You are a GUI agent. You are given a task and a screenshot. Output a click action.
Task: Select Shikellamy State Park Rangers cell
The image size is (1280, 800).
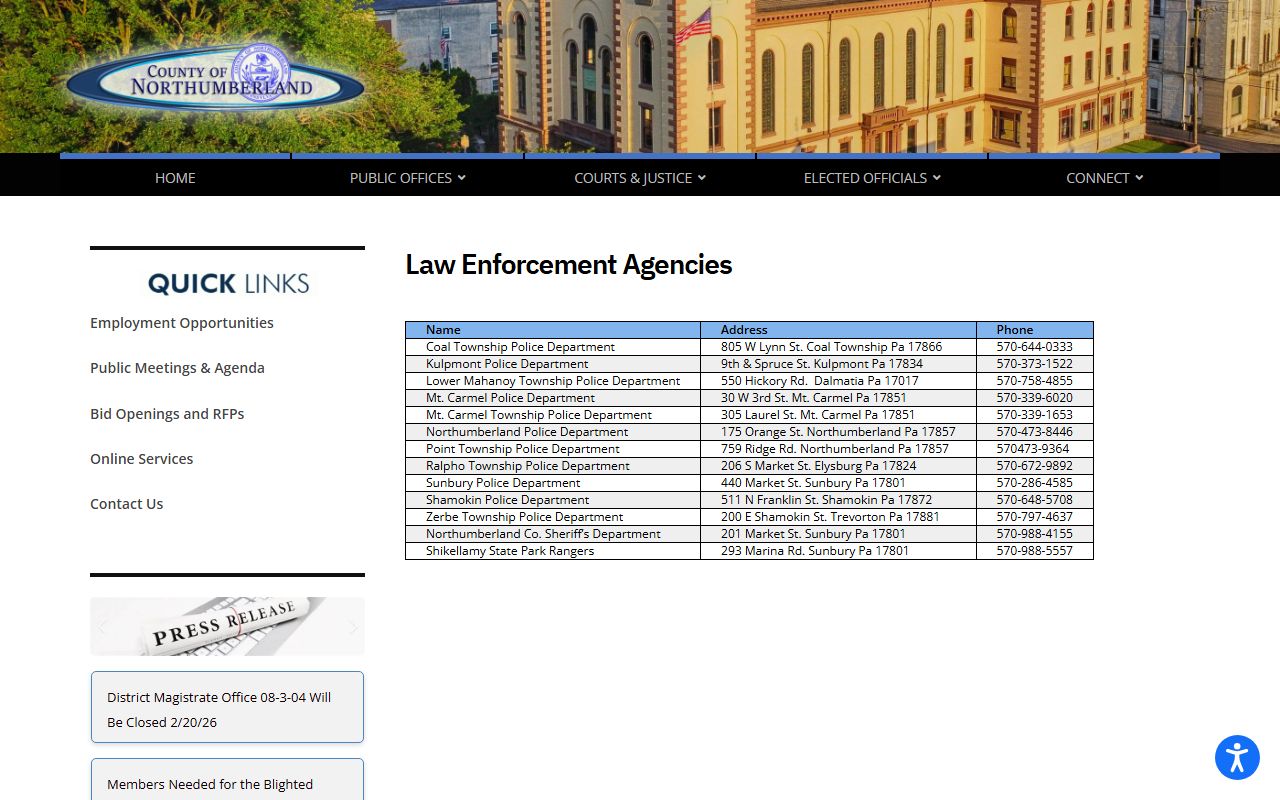tap(553, 551)
